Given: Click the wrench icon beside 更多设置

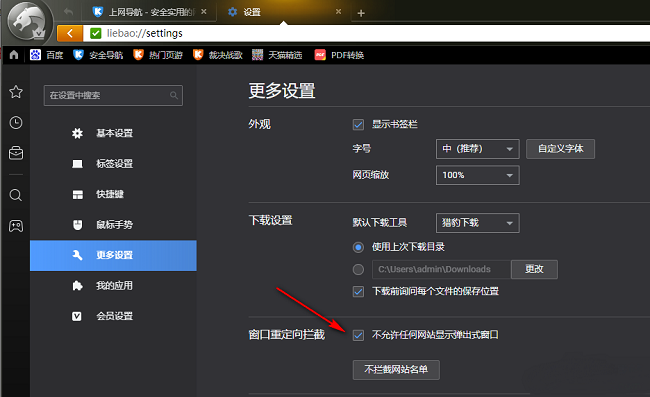Looking at the screenshot, I should 78,255.
